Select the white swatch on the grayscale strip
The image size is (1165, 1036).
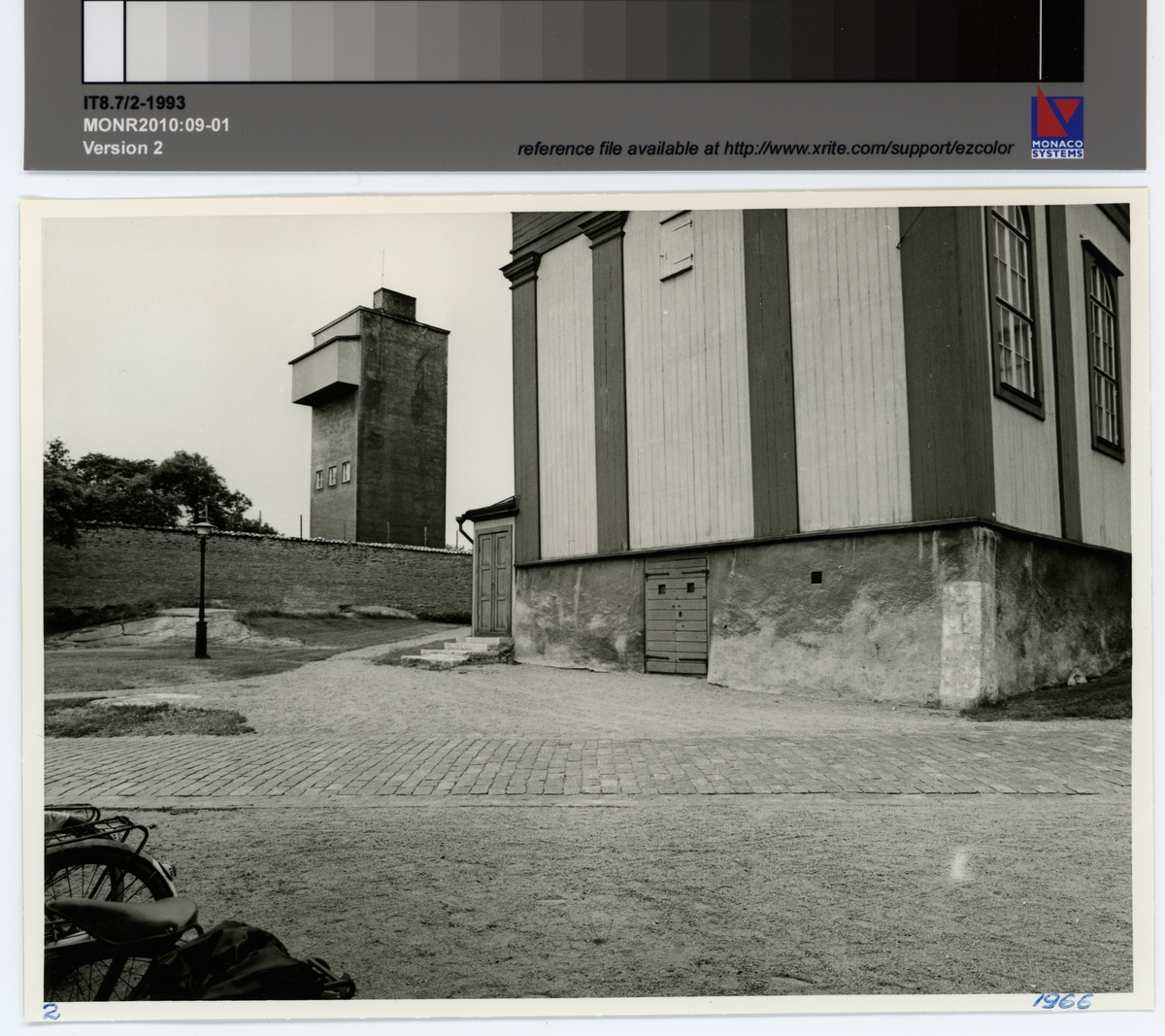tap(104, 41)
